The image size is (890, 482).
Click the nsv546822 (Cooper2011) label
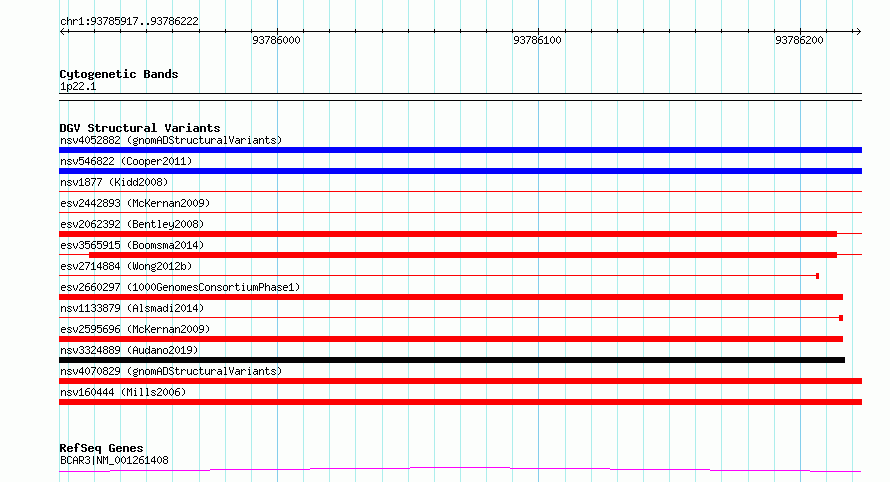(x=126, y=161)
